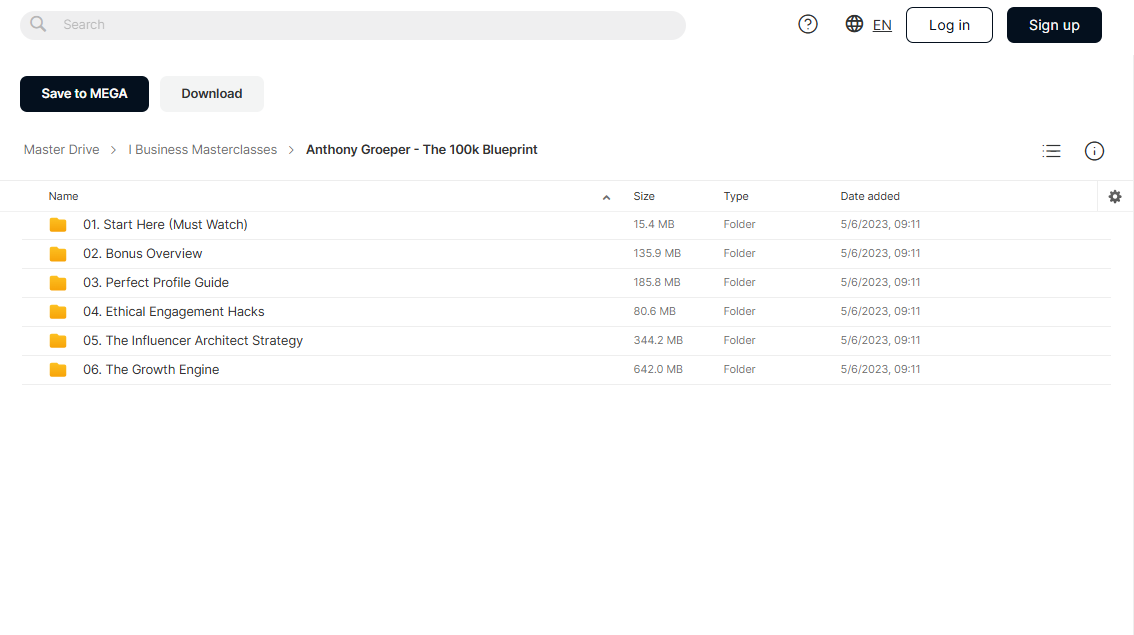Click the 642.0 MB size cell
This screenshot has width=1134, height=635.
[658, 370]
